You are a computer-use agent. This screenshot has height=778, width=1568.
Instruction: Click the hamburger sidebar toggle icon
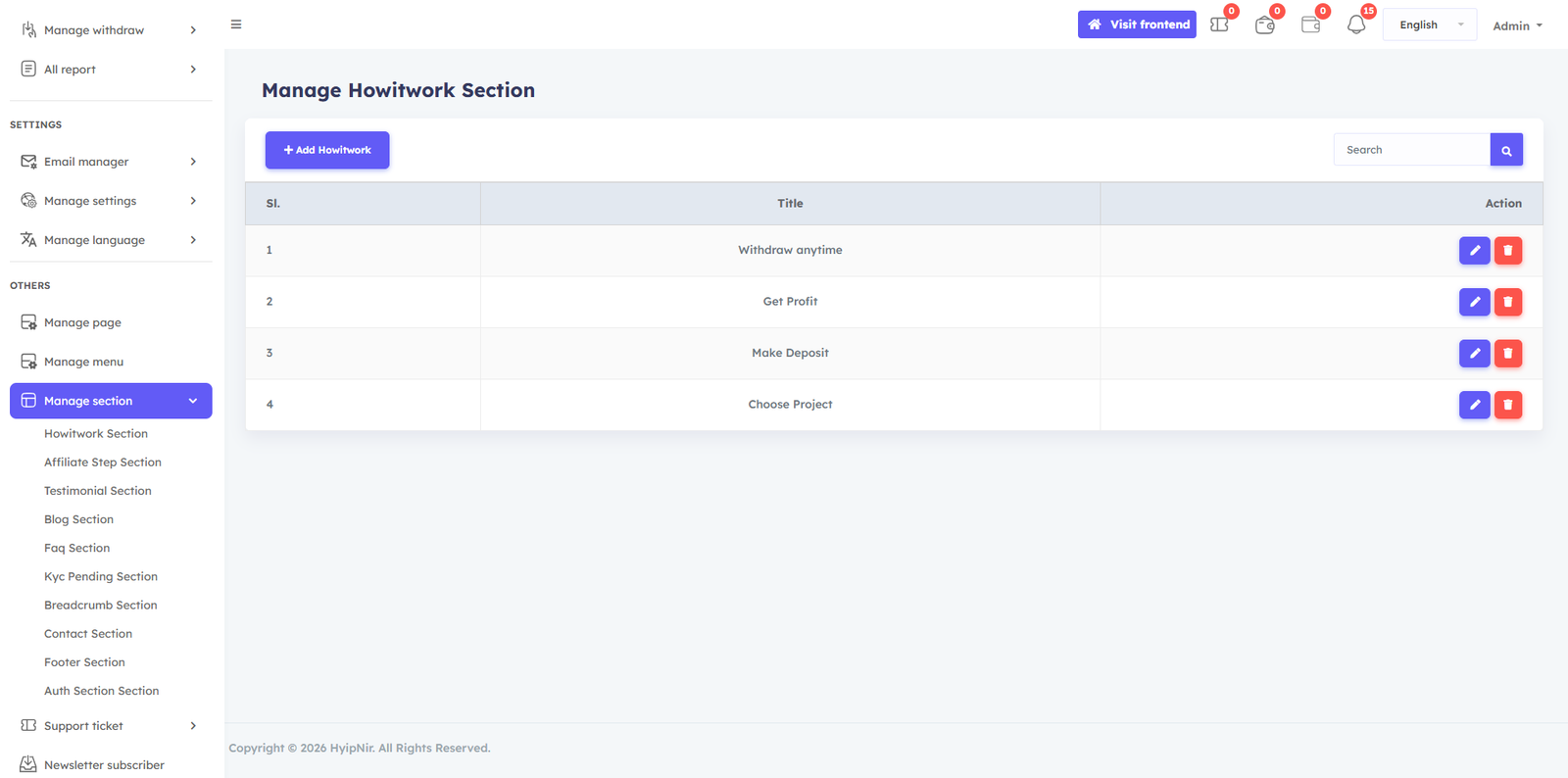(x=236, y=24)
